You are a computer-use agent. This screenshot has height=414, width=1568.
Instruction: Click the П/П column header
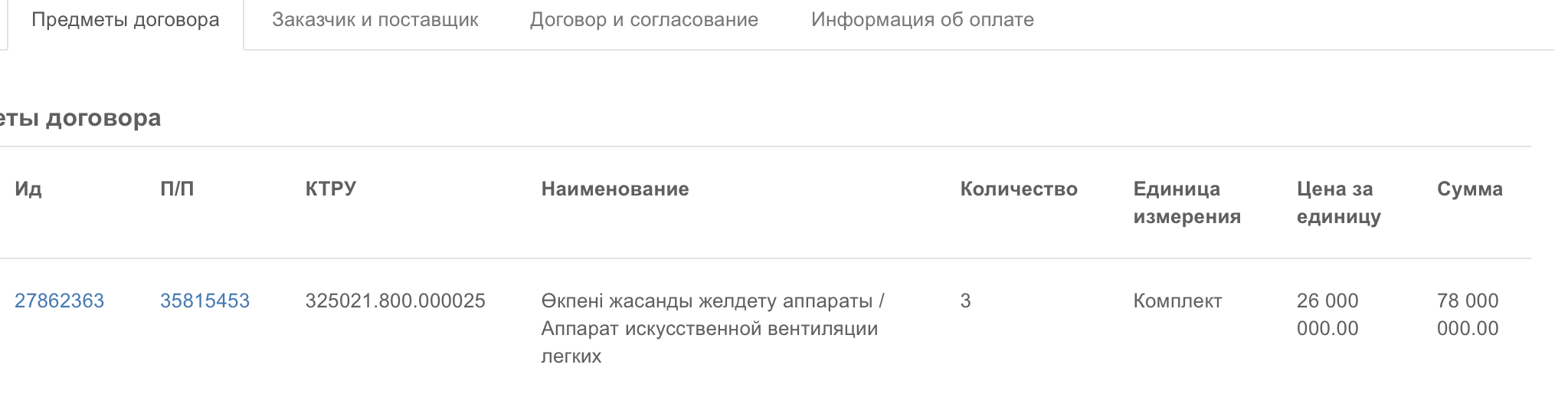tap(177, 189)
